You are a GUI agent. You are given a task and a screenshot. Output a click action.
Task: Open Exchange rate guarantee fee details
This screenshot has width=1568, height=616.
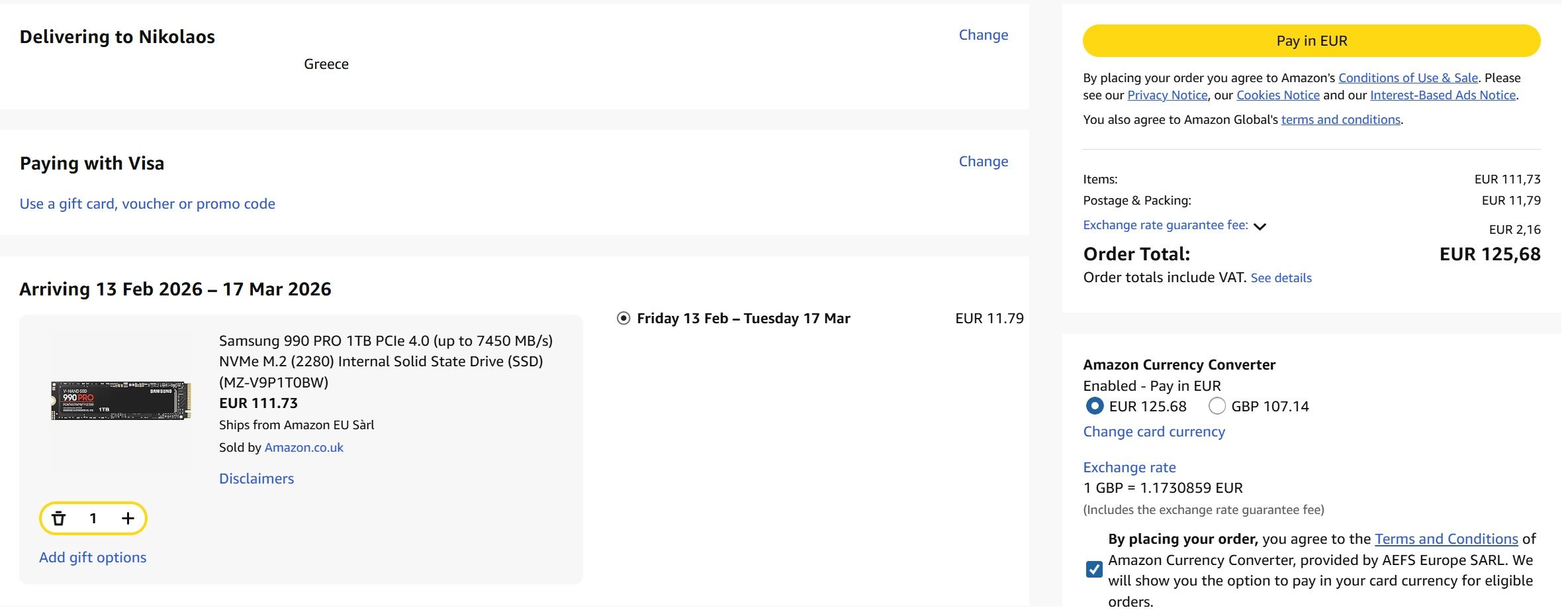1166,225
